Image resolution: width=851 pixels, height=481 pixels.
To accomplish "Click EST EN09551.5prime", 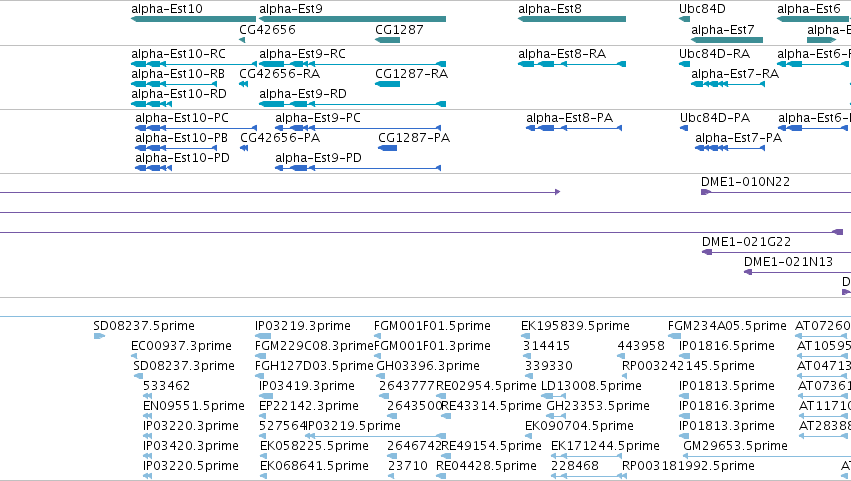I will pyautogui.click(x=148, y=416).
